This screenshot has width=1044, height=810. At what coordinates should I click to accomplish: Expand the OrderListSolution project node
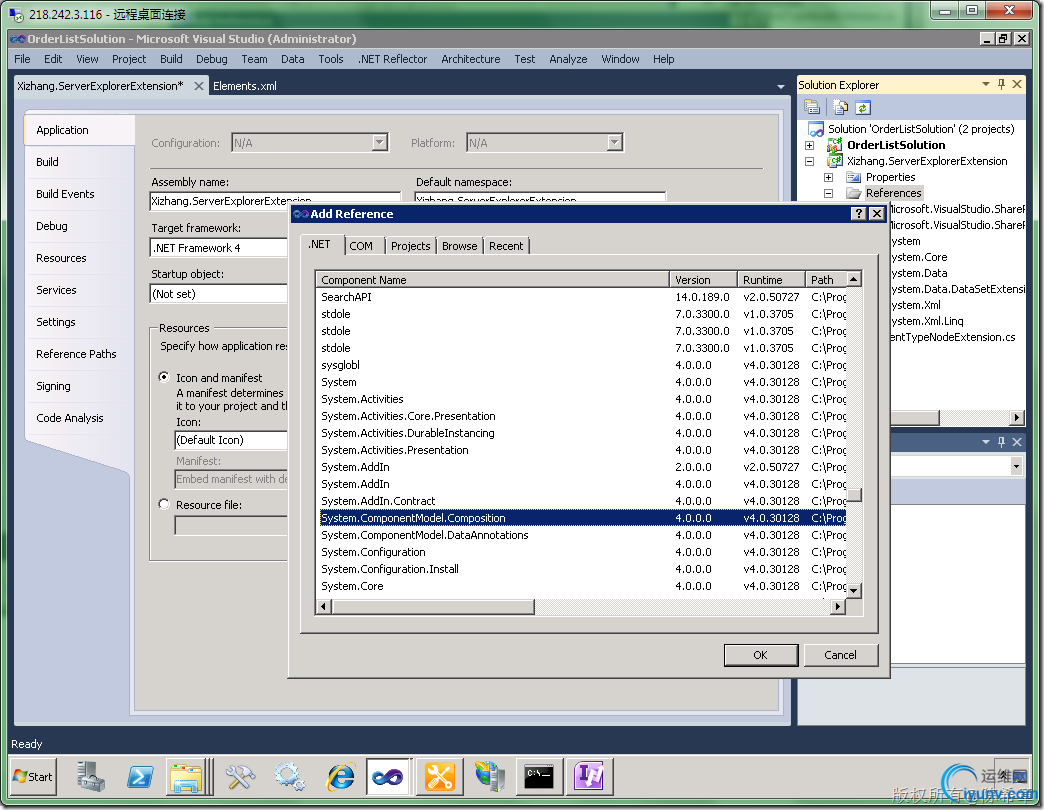click(809, 145)
